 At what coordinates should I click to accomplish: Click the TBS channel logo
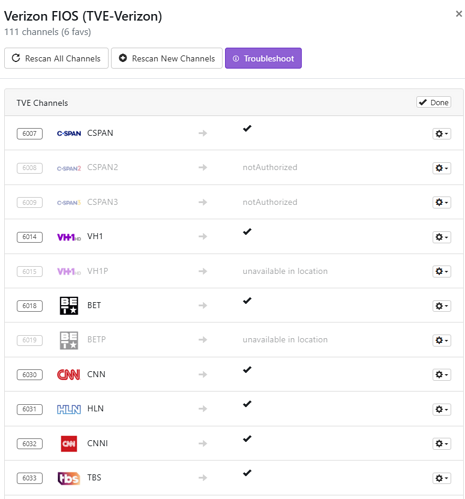[x=69, y=478]
